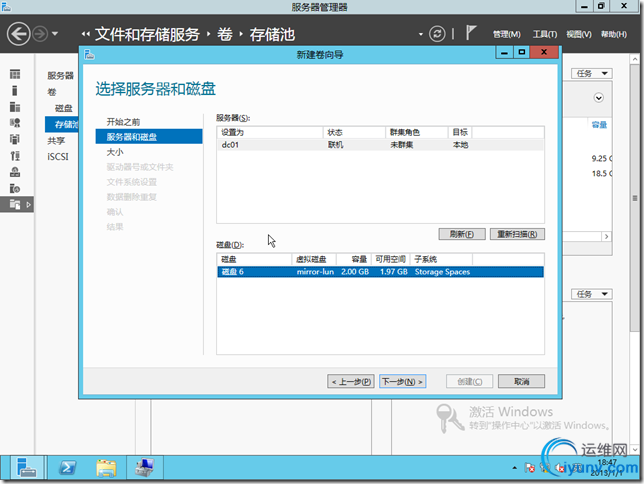Sort disks by 虚拟磁盘 column header
The height and width of the screenshot is (484, 644).
pos(314,259)
